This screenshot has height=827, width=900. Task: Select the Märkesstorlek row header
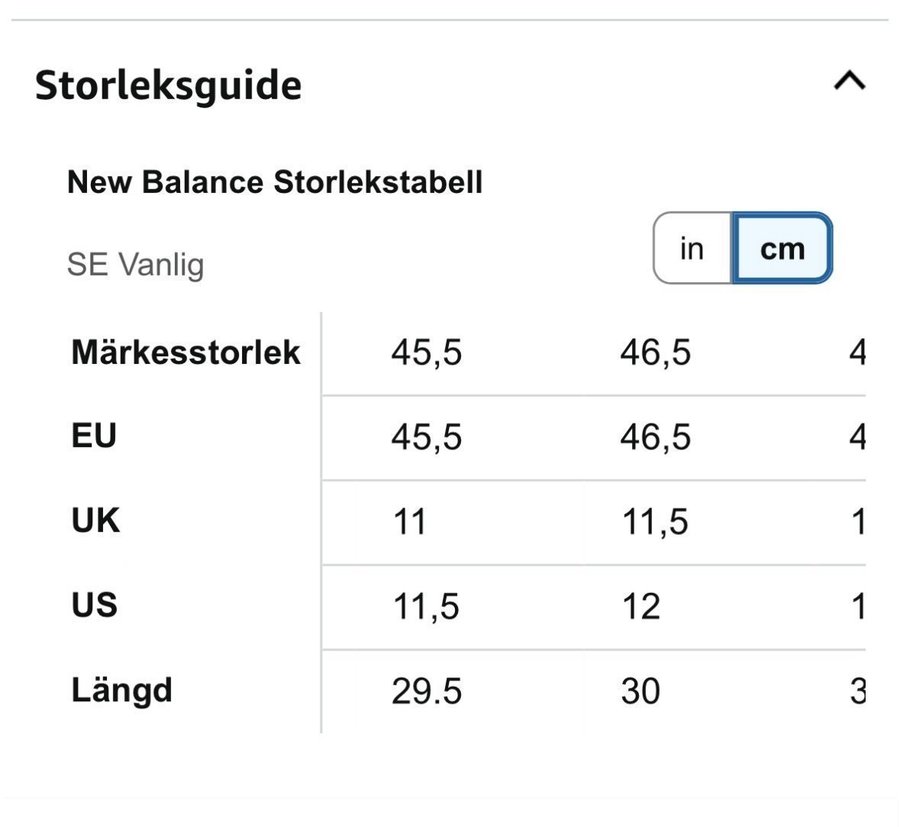(186, 352)
